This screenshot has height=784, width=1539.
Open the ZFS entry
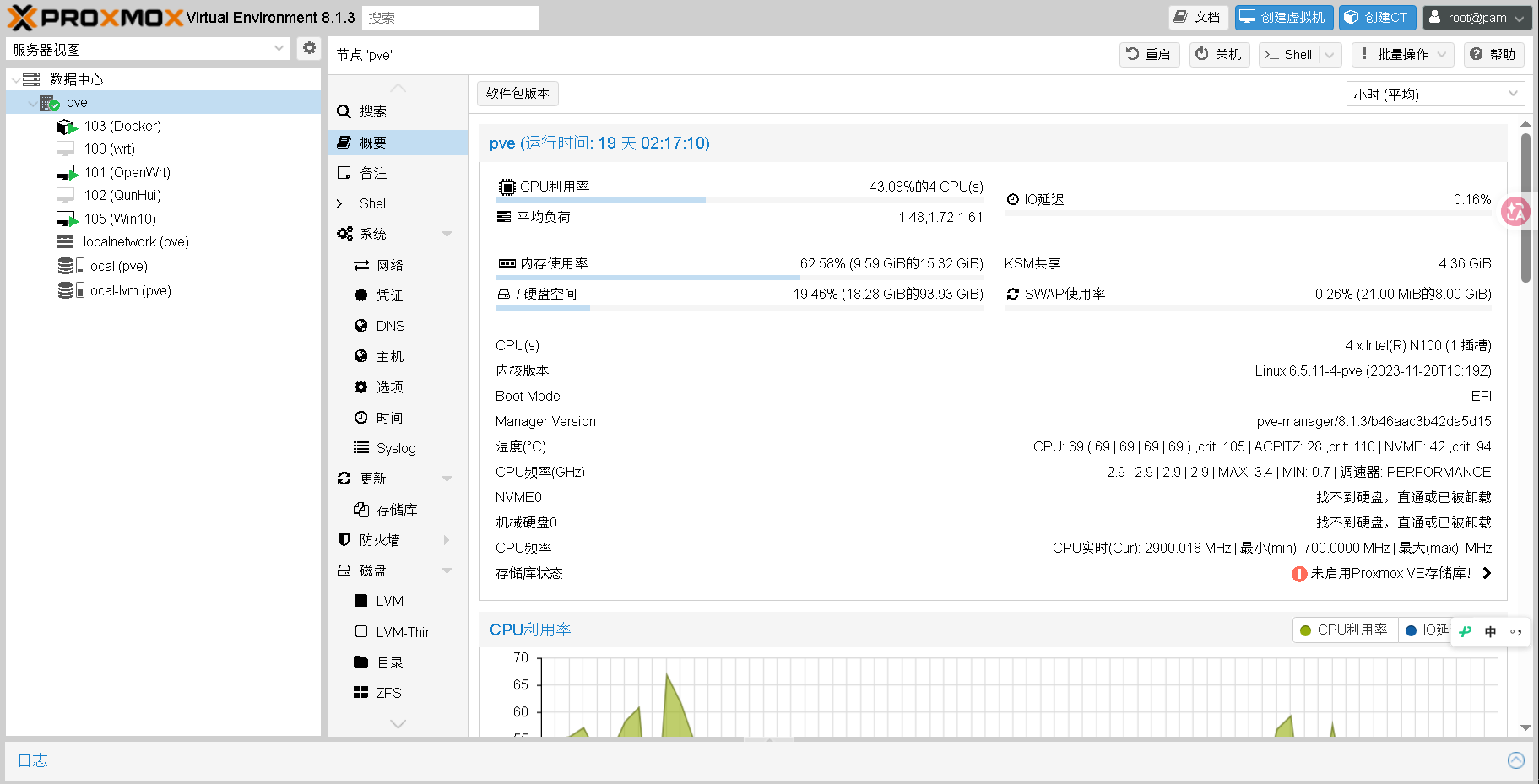397,693
